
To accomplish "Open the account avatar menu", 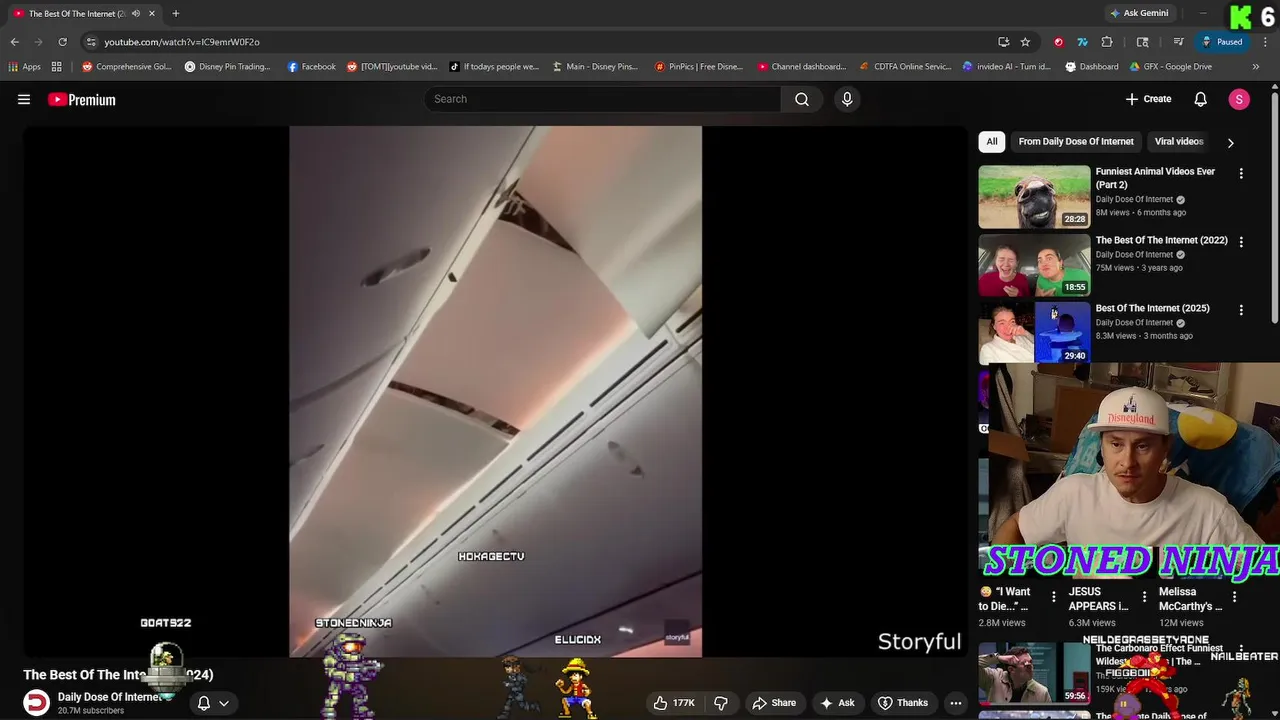I will pos(1239,99).
